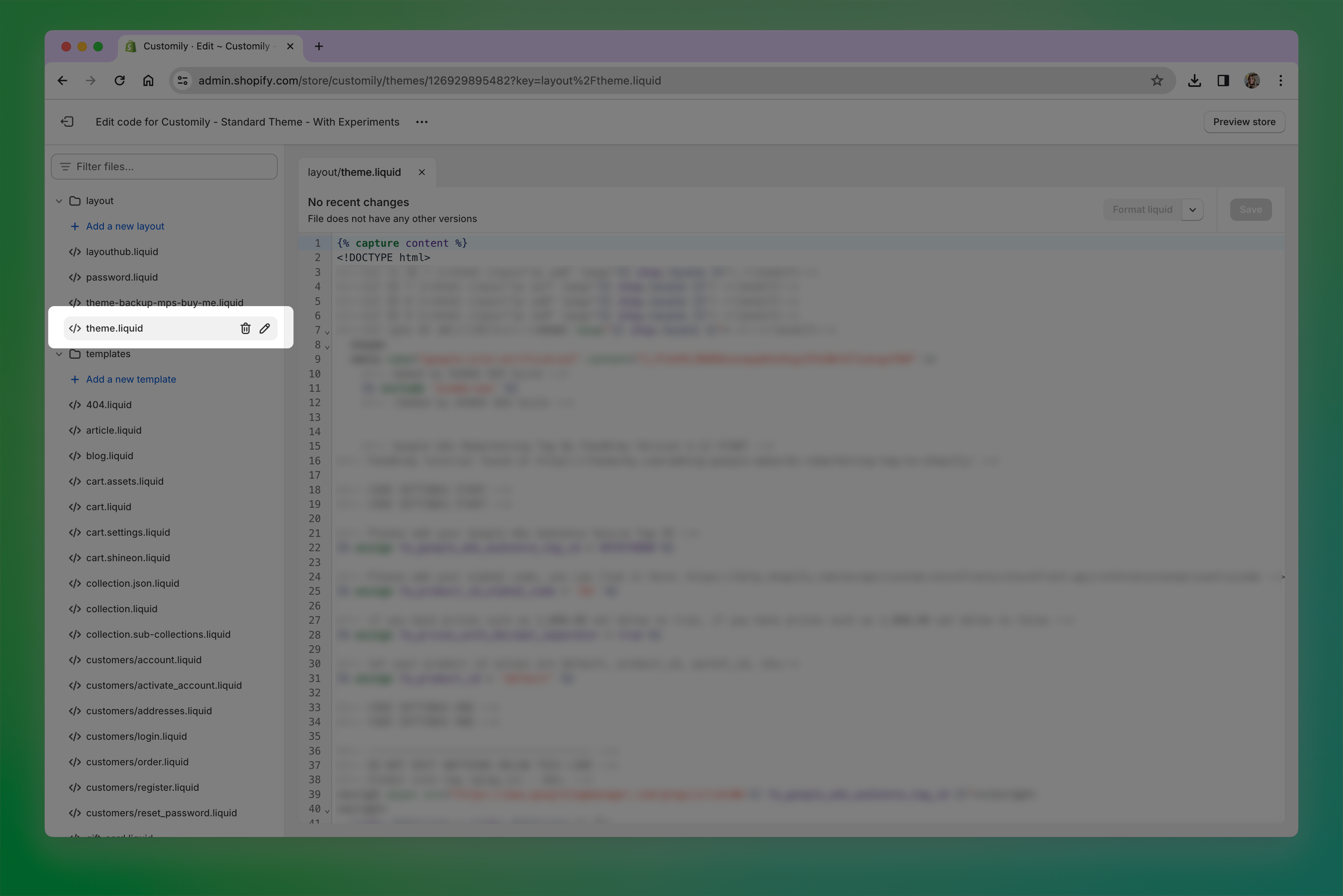
Task: Click the code icon beside 404.liquid
Action: point(75,405)
